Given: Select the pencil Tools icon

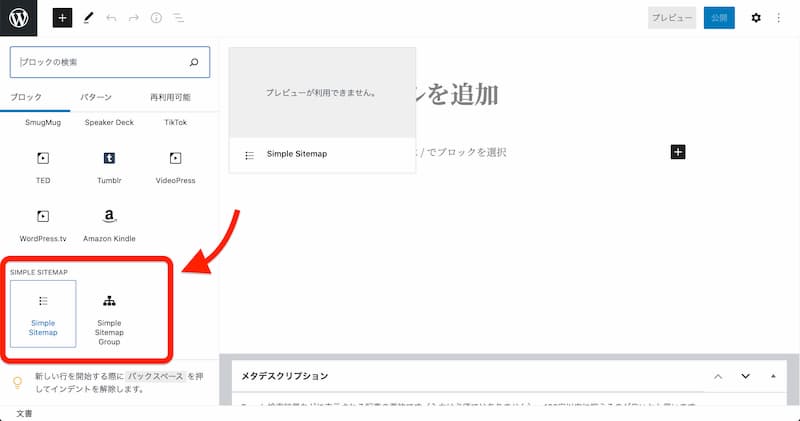Looking at the screenshot, I should 88,18.
